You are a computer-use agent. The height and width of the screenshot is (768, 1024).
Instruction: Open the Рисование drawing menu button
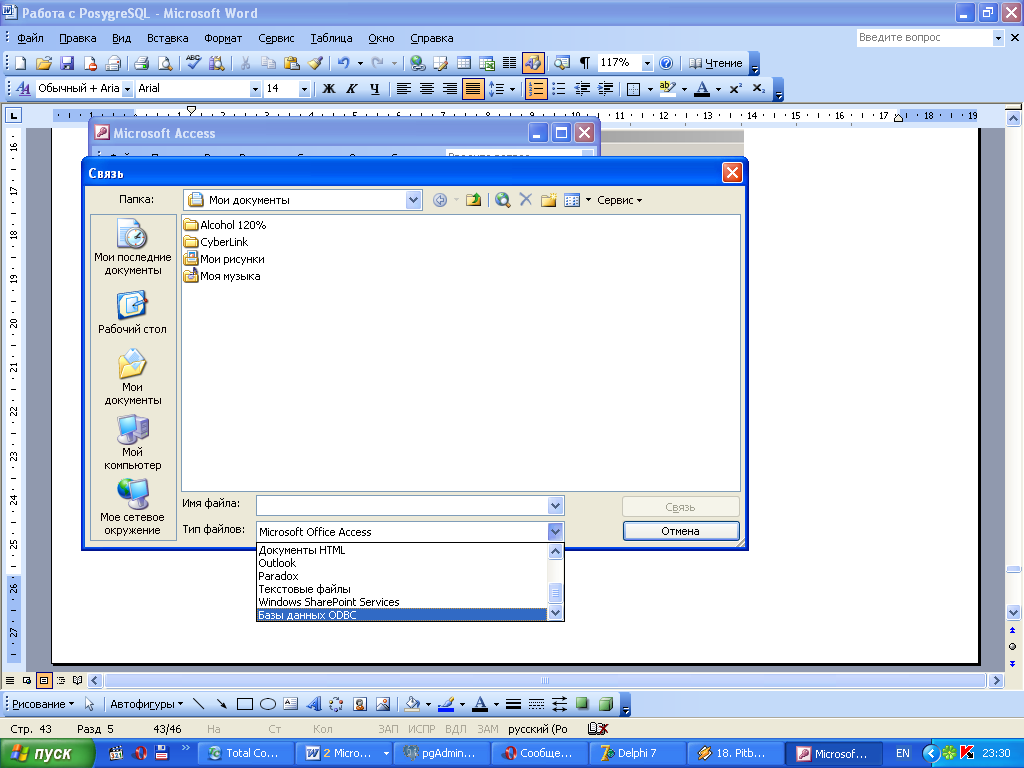42,704
